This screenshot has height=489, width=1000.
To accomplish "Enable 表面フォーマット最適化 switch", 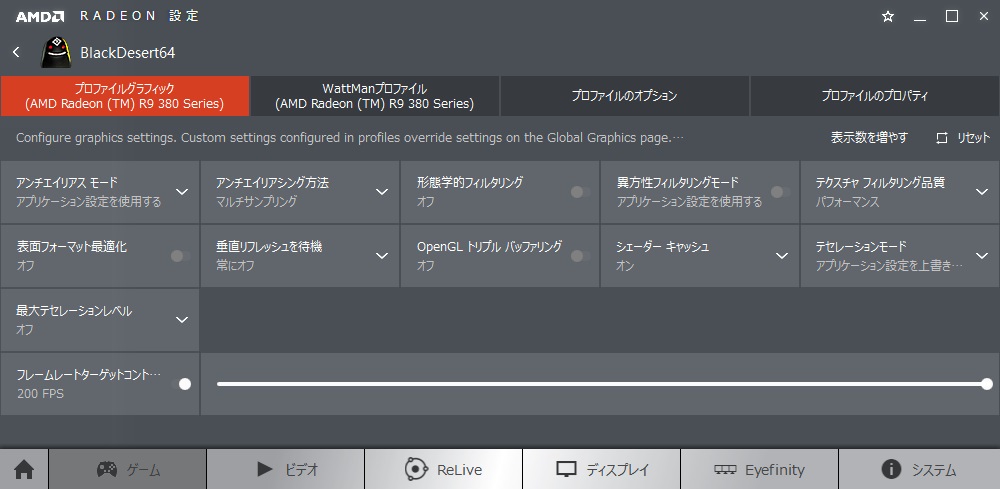I will (180, 256).
